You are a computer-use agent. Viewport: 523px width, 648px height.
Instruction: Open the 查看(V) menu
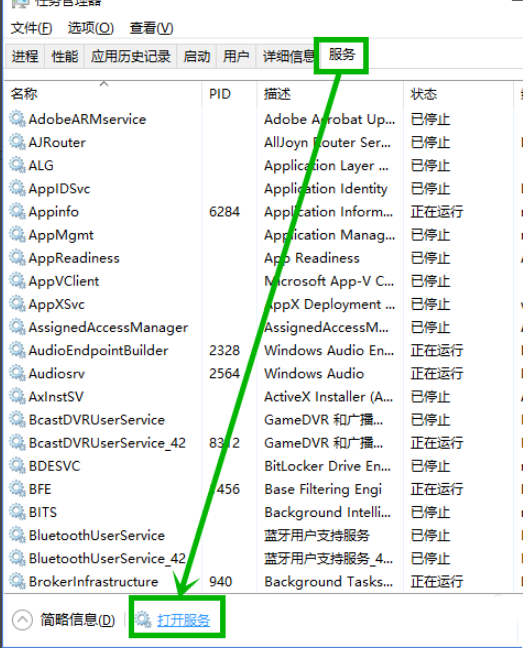pyautogui.click(x=151, y=28)
